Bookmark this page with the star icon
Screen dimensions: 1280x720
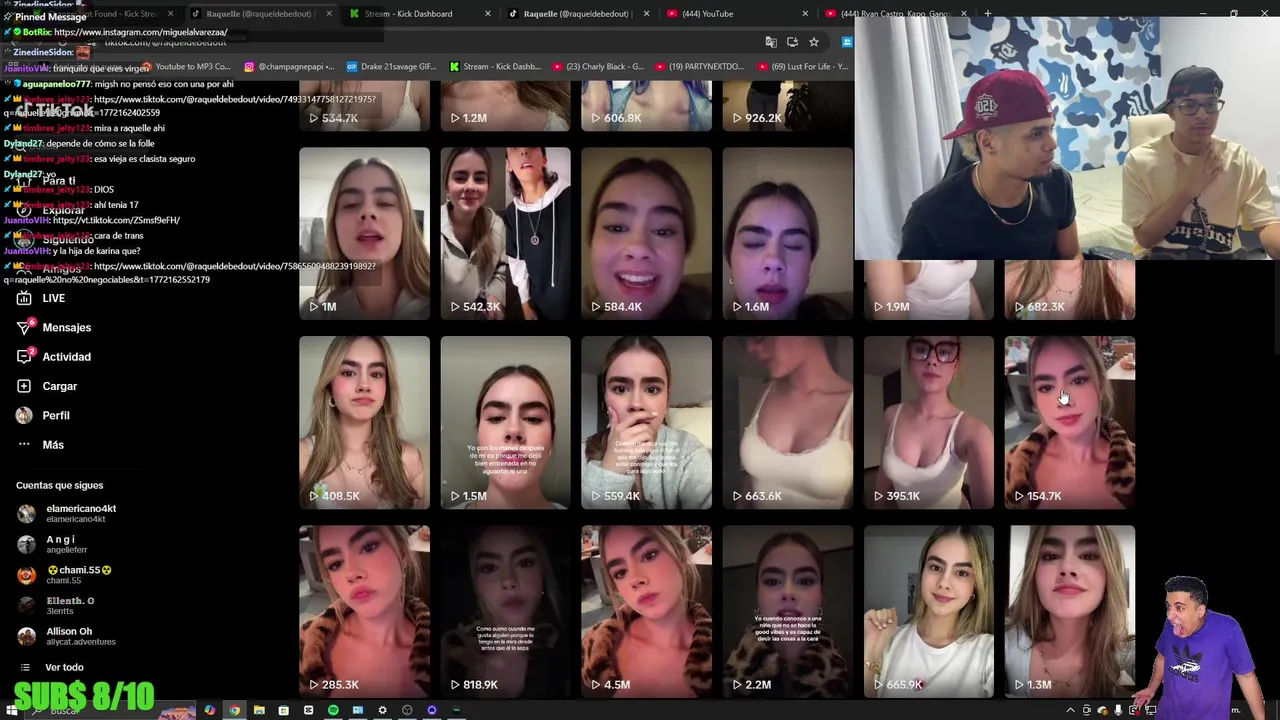tap(814, 42)
